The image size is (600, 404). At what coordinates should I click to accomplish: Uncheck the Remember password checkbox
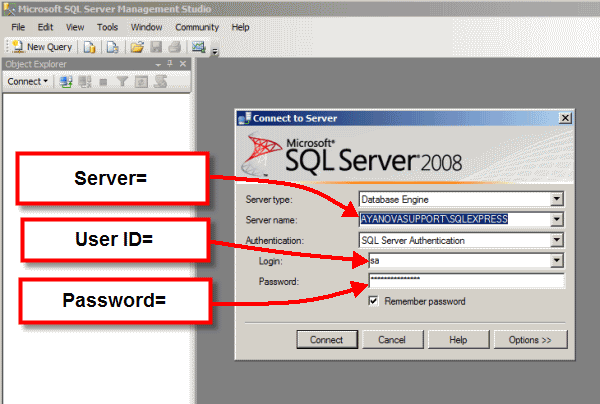coord(373,301)
